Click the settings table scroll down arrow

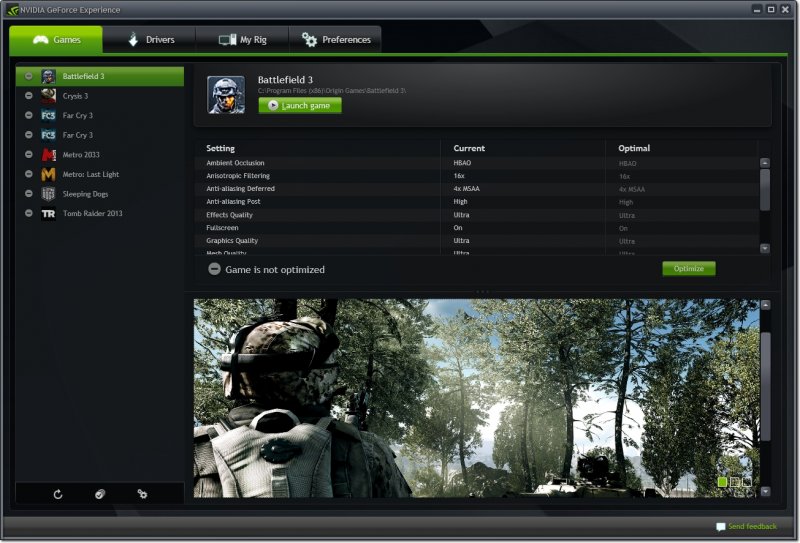(x=764, y=249)
